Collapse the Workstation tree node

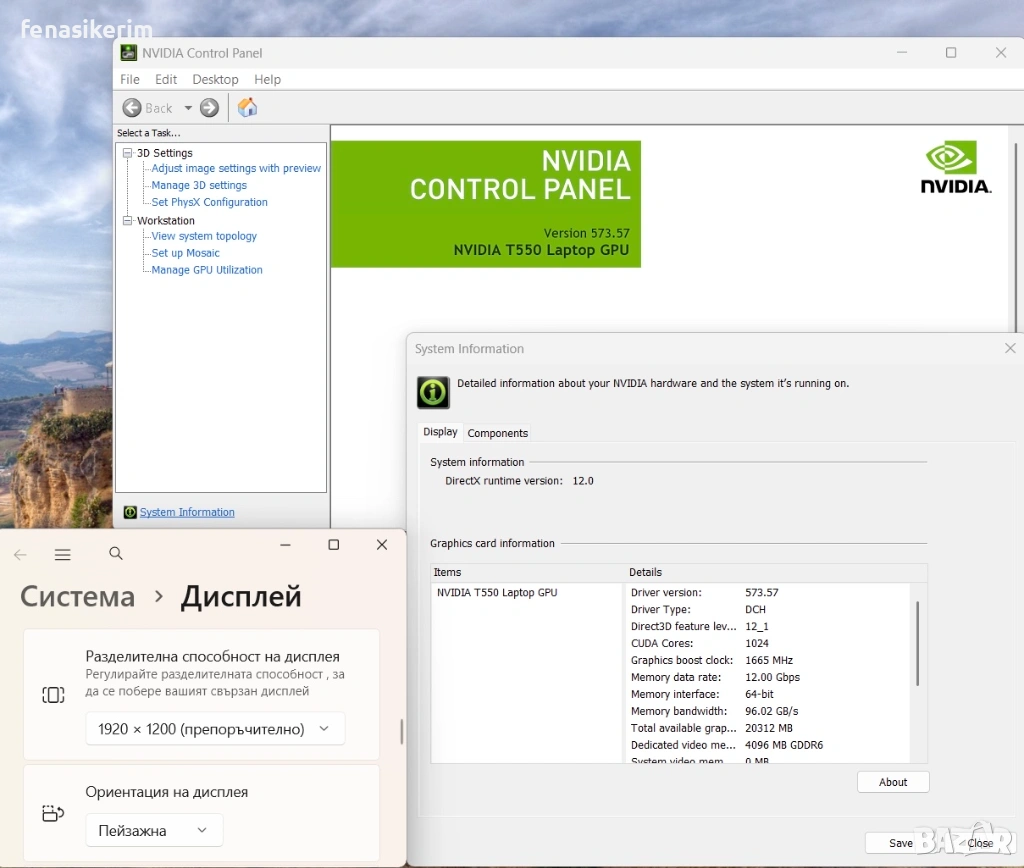[128, 220]
